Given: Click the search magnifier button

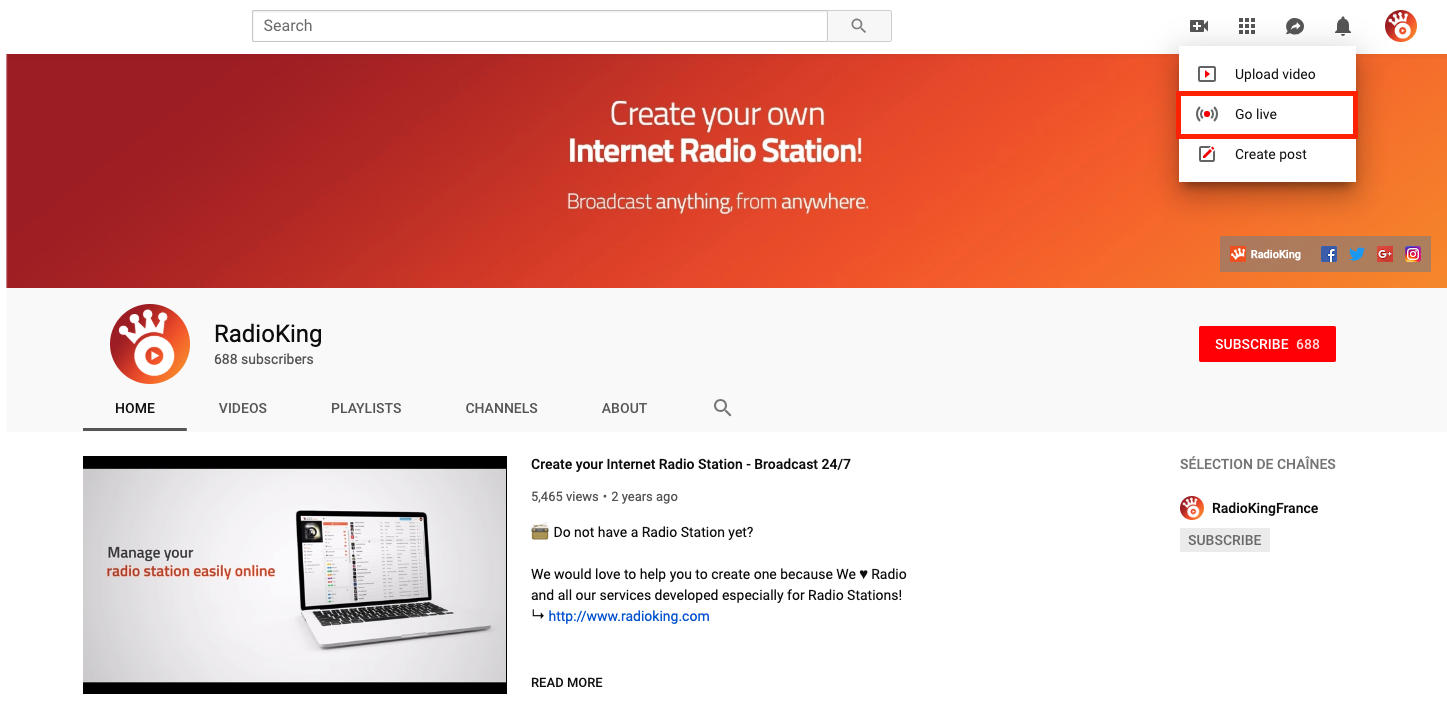Looking at the screenshot, I should click(x=858, y=26).
